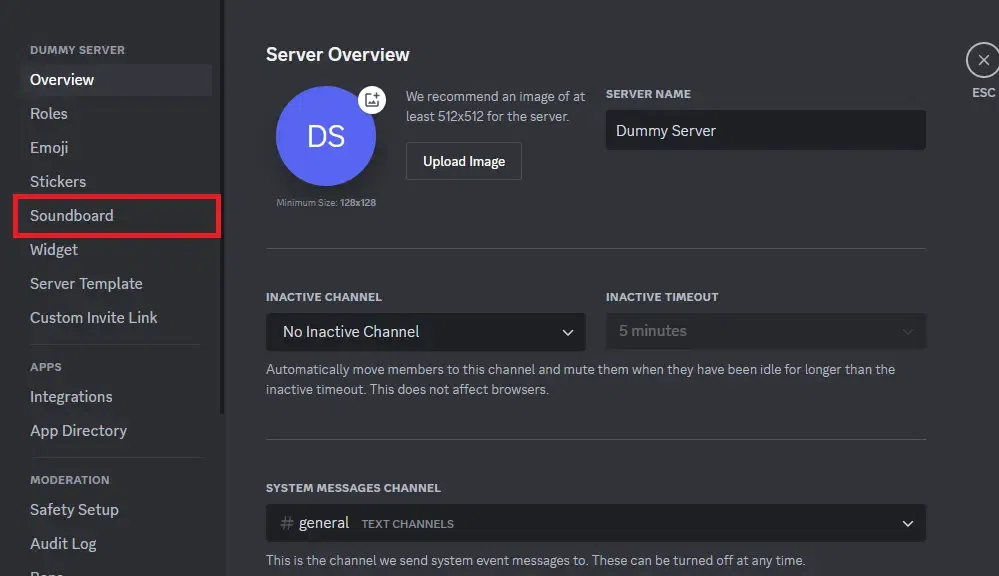Click the upload image icon on server avatar

pyautogui.click(x=372, y=99)
